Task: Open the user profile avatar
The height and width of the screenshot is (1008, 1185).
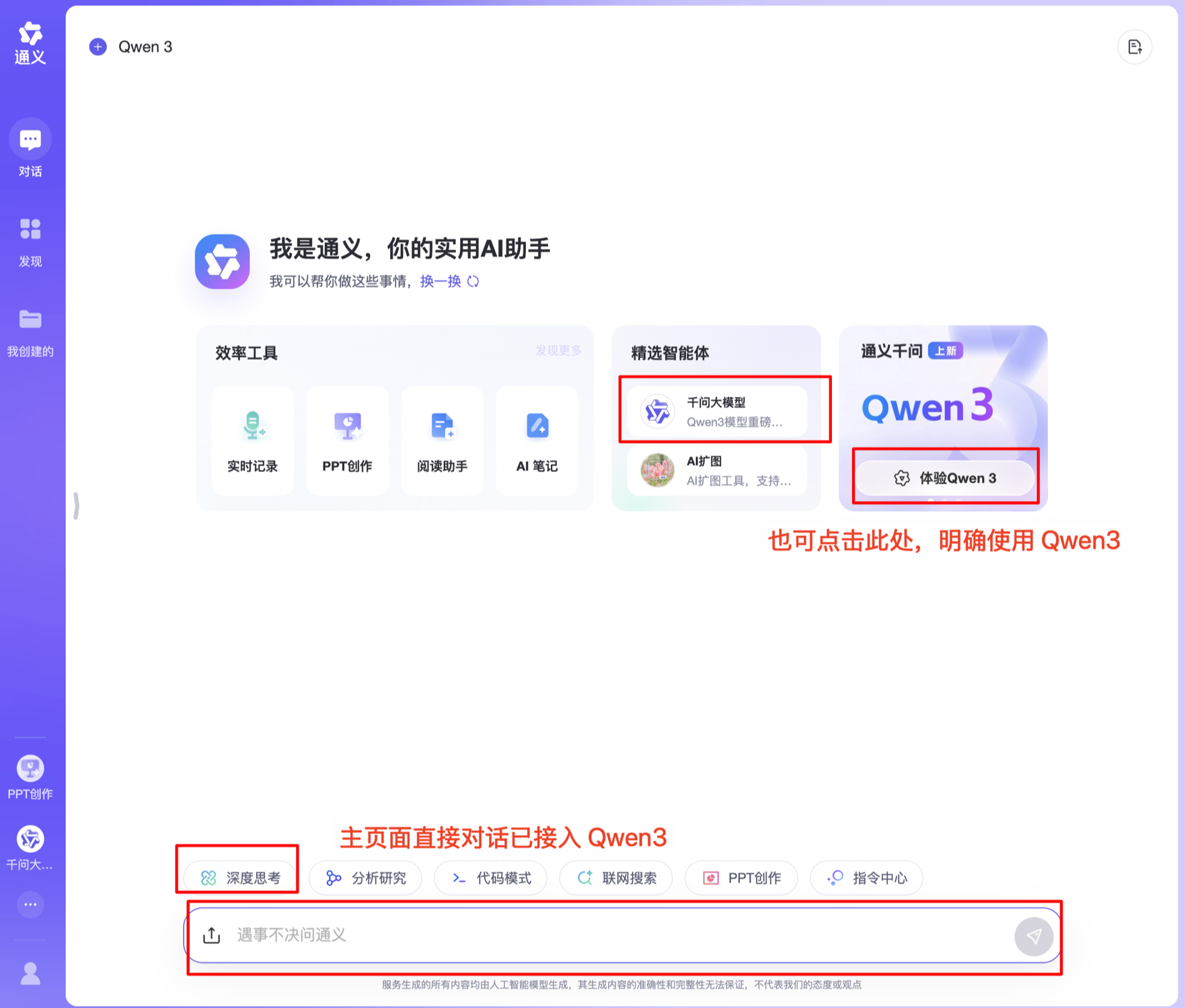Action: pyautogui.click(x=30, y=973)
